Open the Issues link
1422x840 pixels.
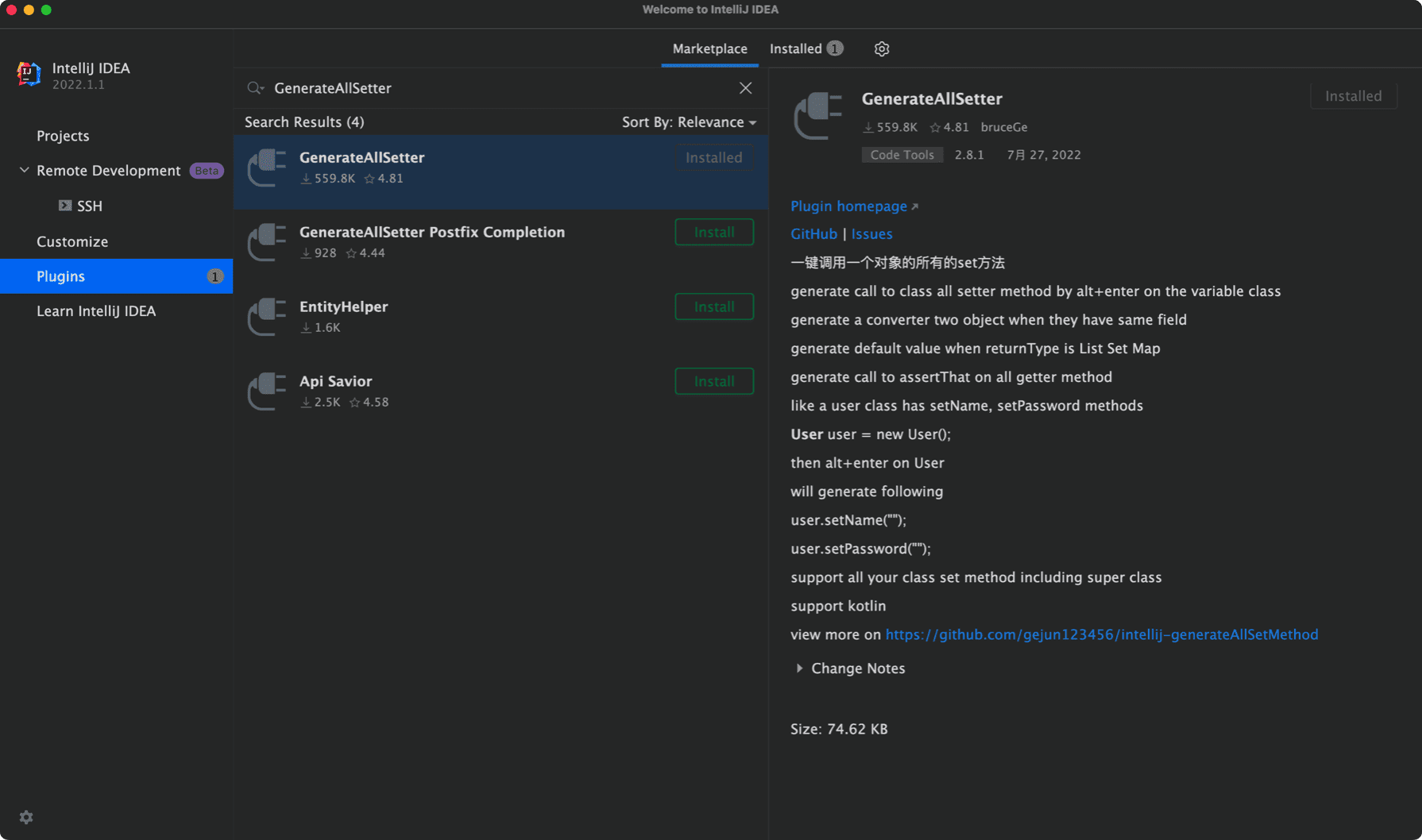click(x=871, y=234)
